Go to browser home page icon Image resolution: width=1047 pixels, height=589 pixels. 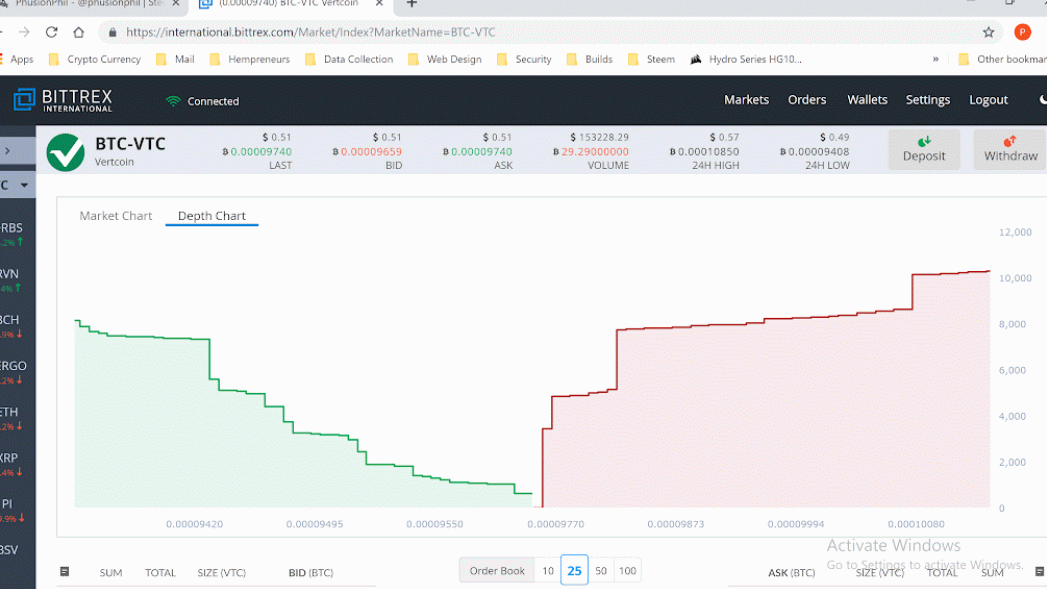(x=79, y=32)
